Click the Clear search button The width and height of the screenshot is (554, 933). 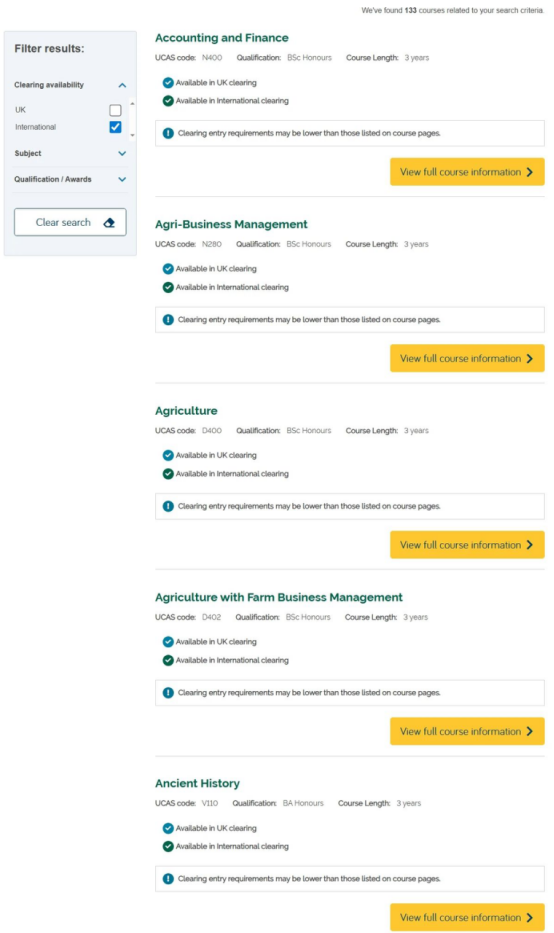pos(70,222)
